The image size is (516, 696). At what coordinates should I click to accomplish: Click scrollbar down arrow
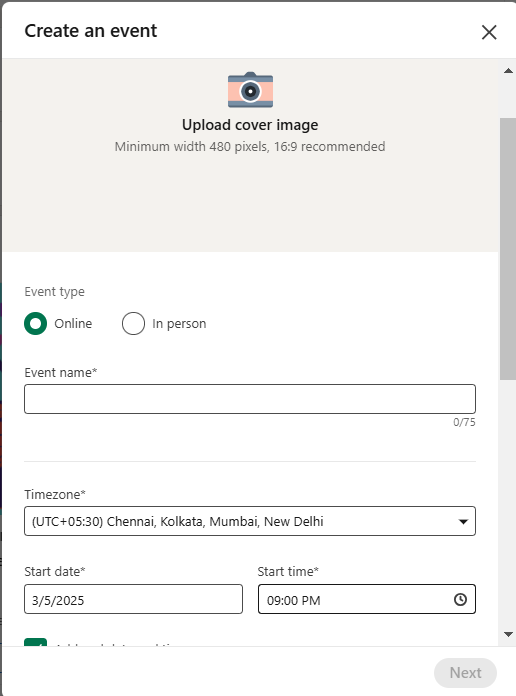tap(508, 634)
